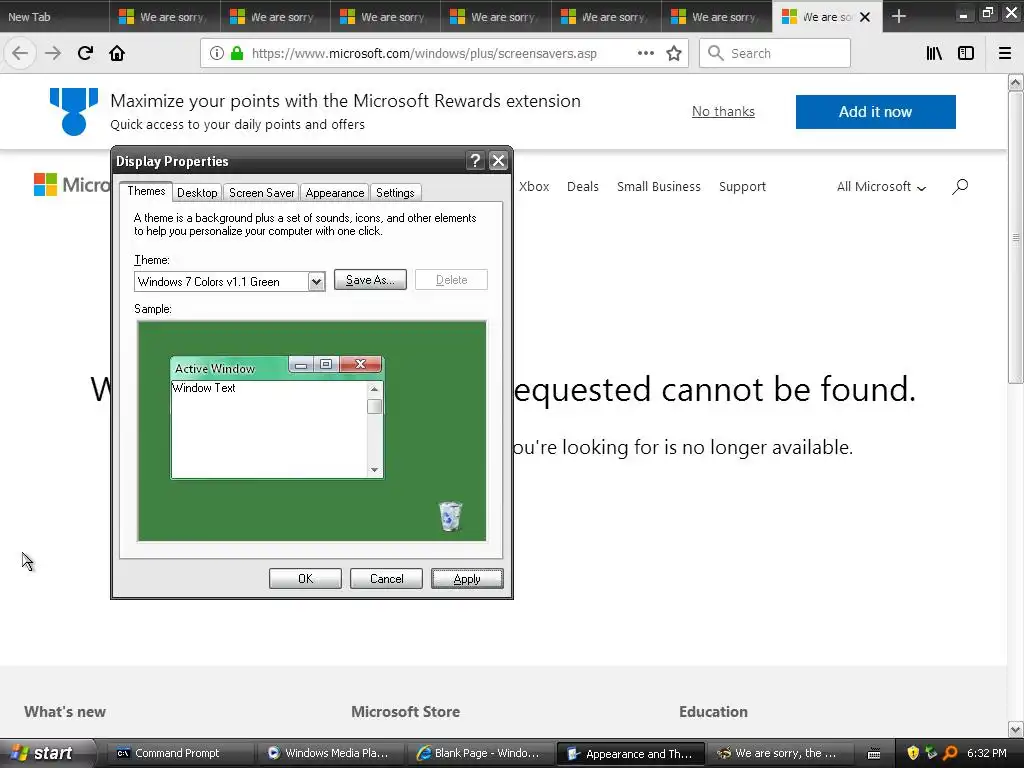This screenshot has height=768, width=1024.
Task: Click the network tray icon beside shield
Action: pos(931,753)
